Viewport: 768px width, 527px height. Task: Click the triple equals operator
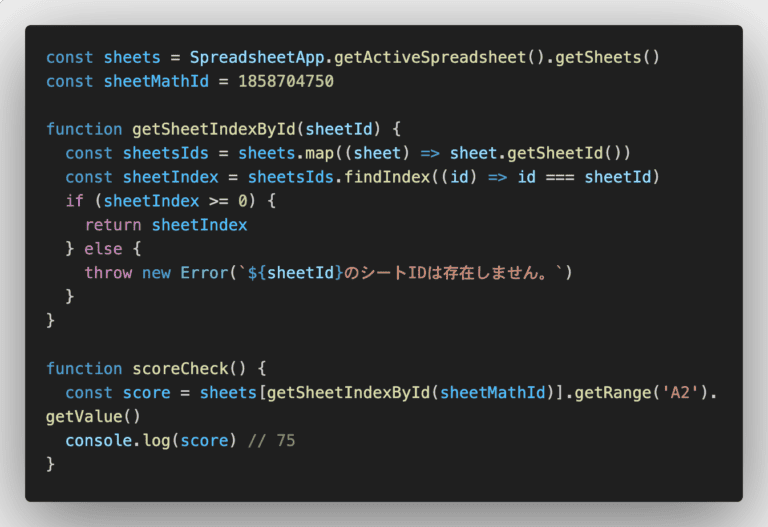click(x=560, y=177)
